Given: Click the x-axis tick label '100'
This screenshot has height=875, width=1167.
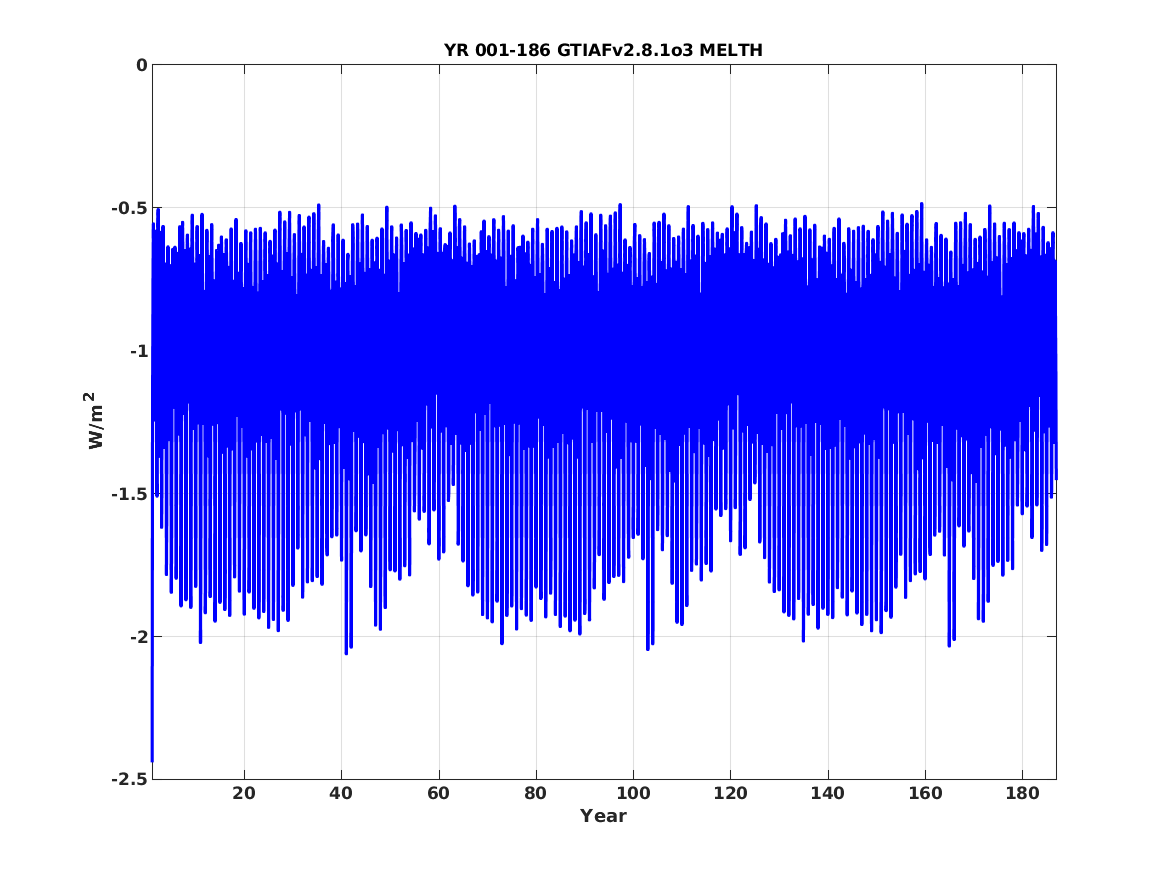Looking at the screenshot, I should pyautogui.click(x=633, y=793).
